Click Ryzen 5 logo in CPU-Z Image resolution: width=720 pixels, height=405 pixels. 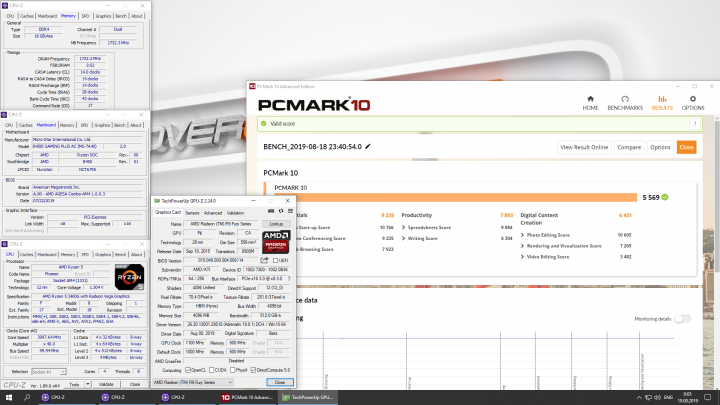[129, 277]
